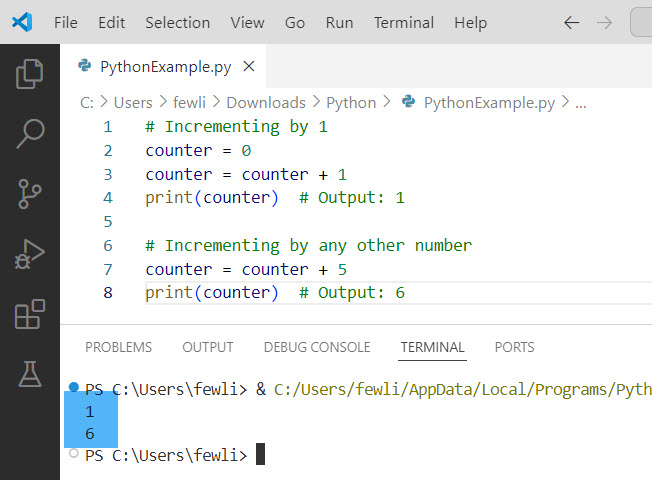
Task: Select the PythonExample.py editor tab
Action: point(165,67)
